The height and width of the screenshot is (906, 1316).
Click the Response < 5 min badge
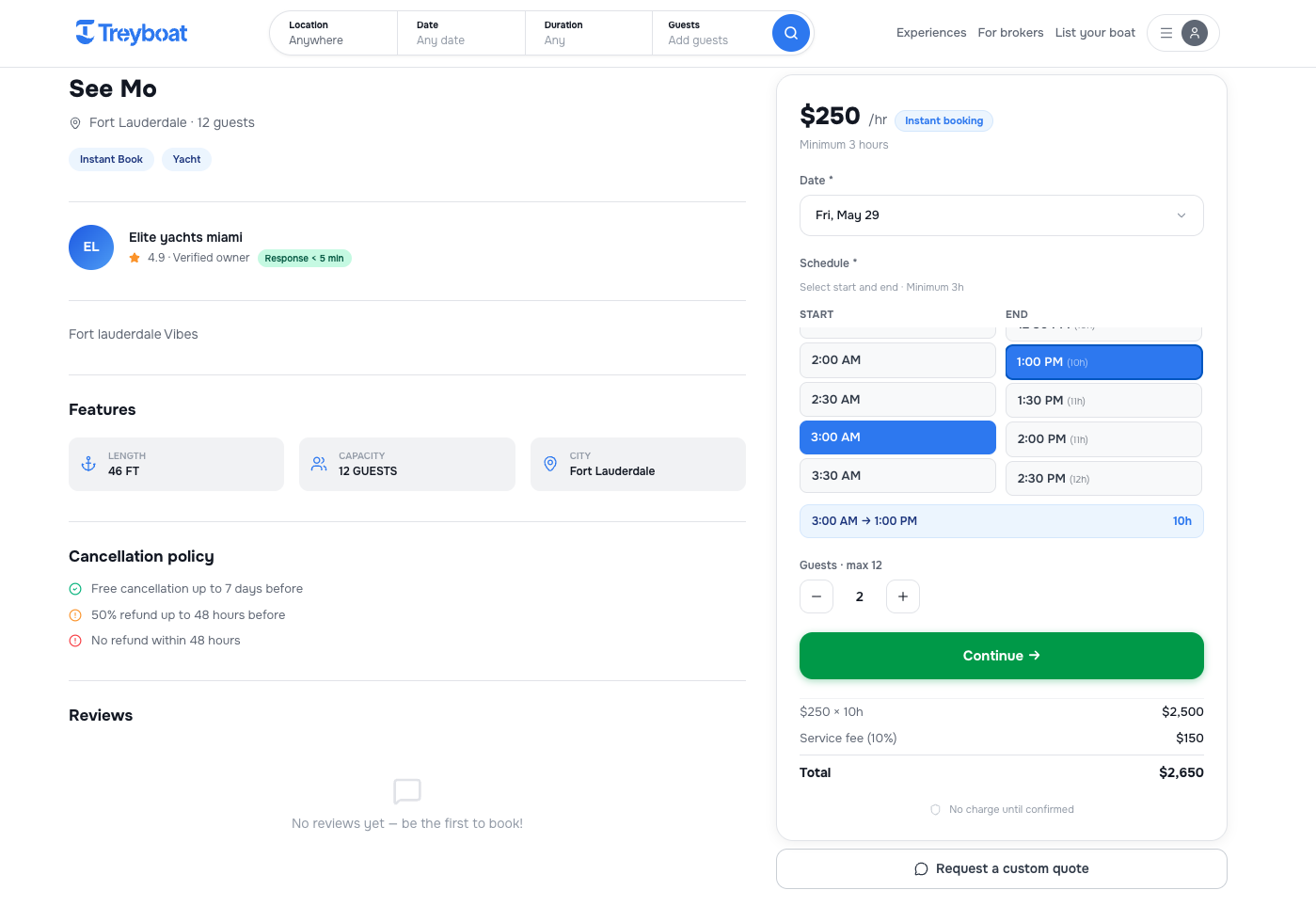click(x=304, y=259)
